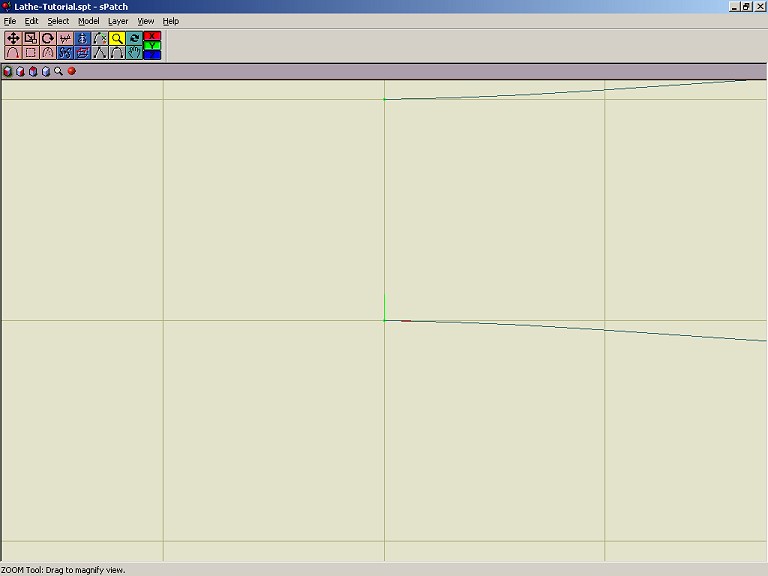The width and height of the screenshot is (768, 576).
Task: Select the teal Hand pan tool
Action: tap(134, 52)
